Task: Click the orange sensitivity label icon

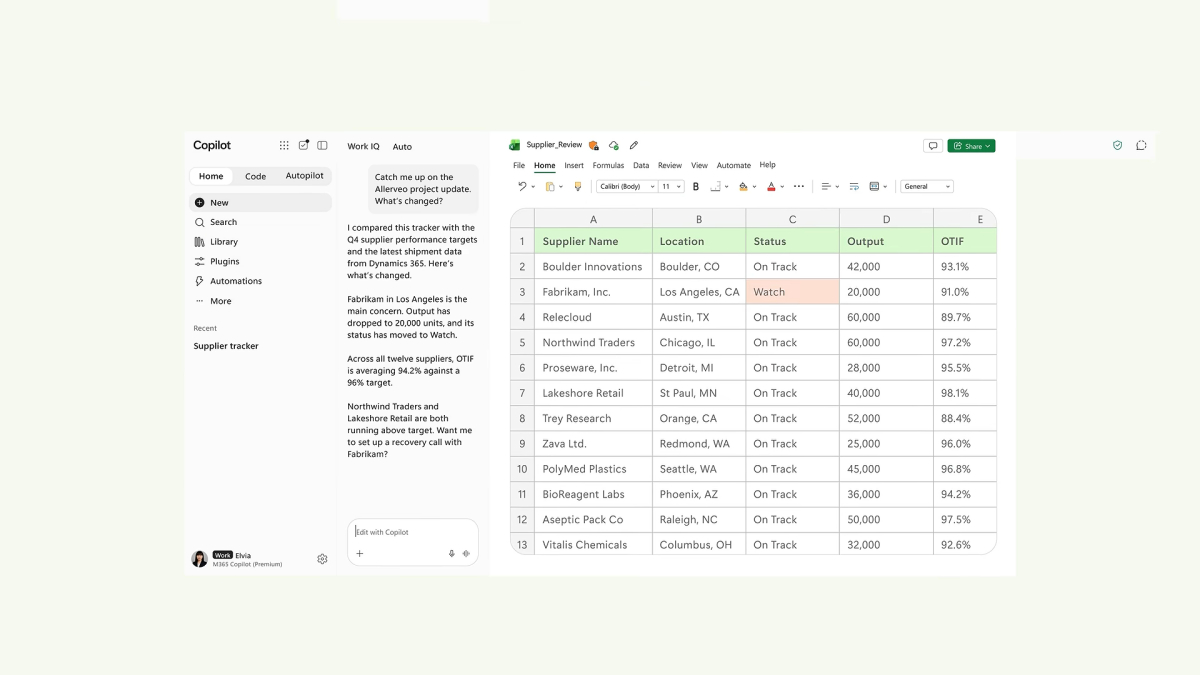Action: [594, 145]
